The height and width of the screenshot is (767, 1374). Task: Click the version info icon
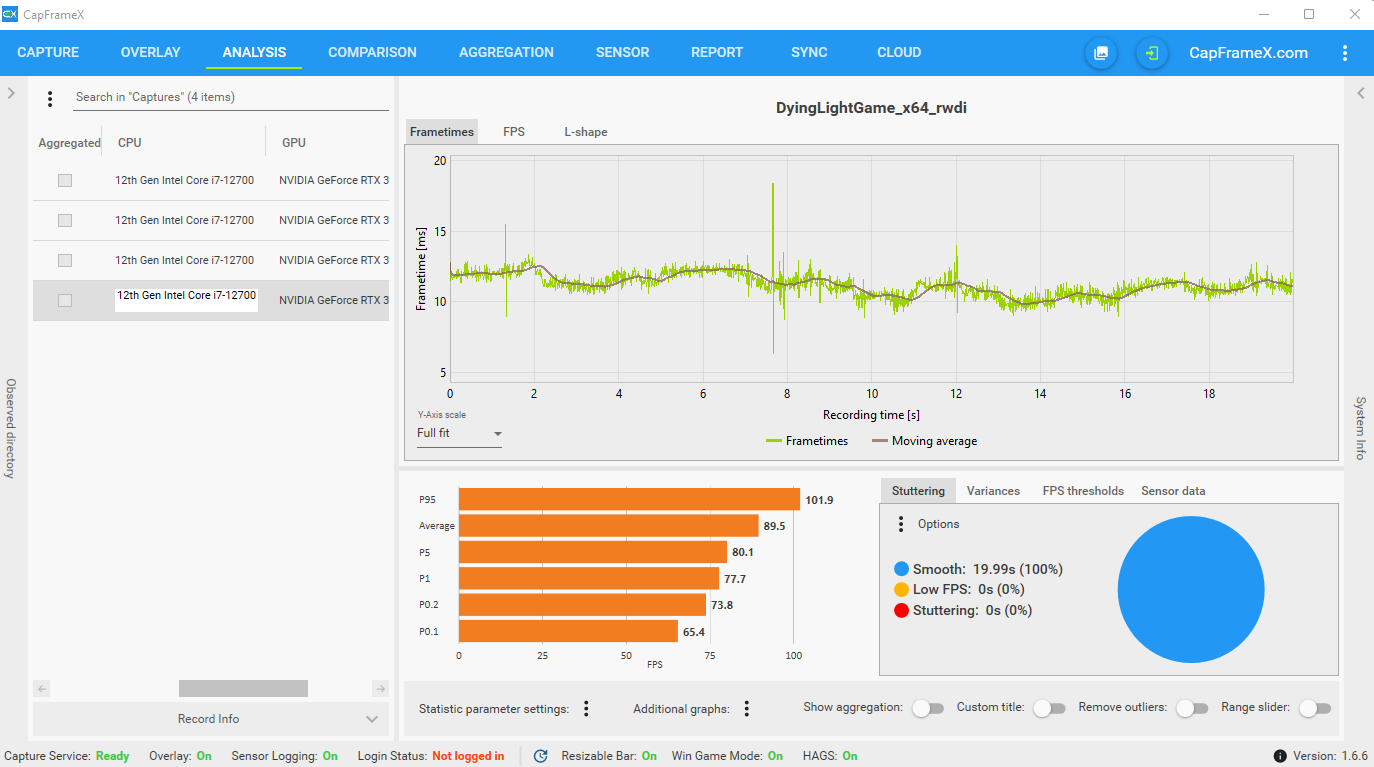[x=1280, y=756]
